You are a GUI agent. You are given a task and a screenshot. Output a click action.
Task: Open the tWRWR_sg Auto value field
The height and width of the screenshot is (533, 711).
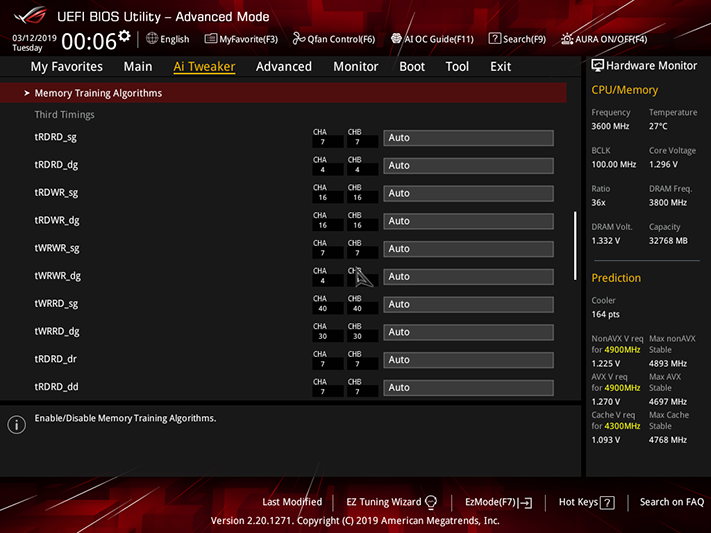[x=468, y=249]
